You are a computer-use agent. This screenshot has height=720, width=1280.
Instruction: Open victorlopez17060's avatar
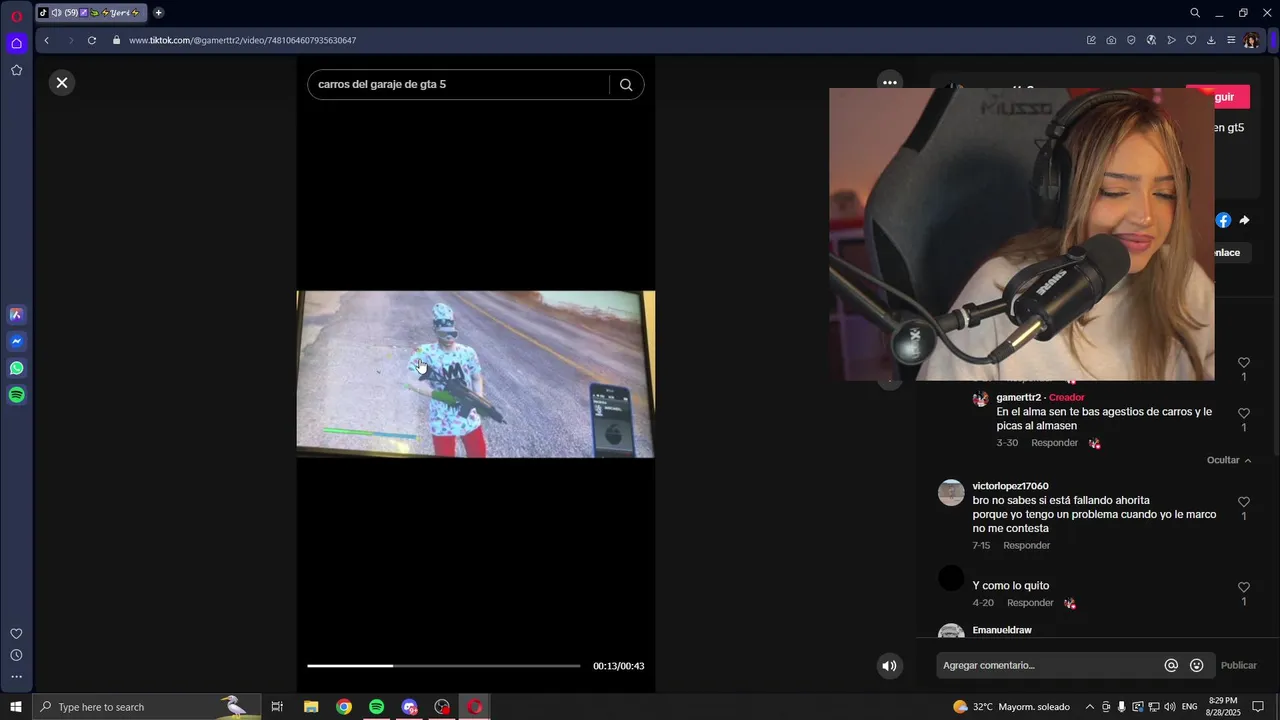tap(951, 493)
